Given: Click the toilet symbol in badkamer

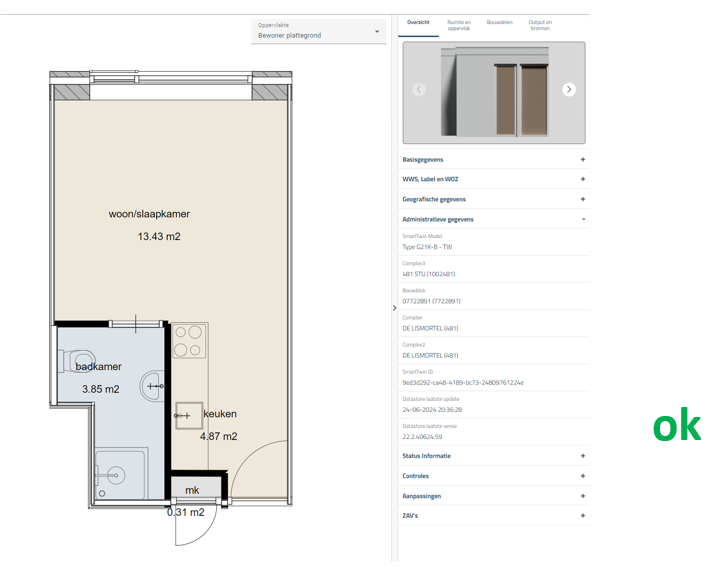Looking at the screenshot, I should tap(82, 358).
